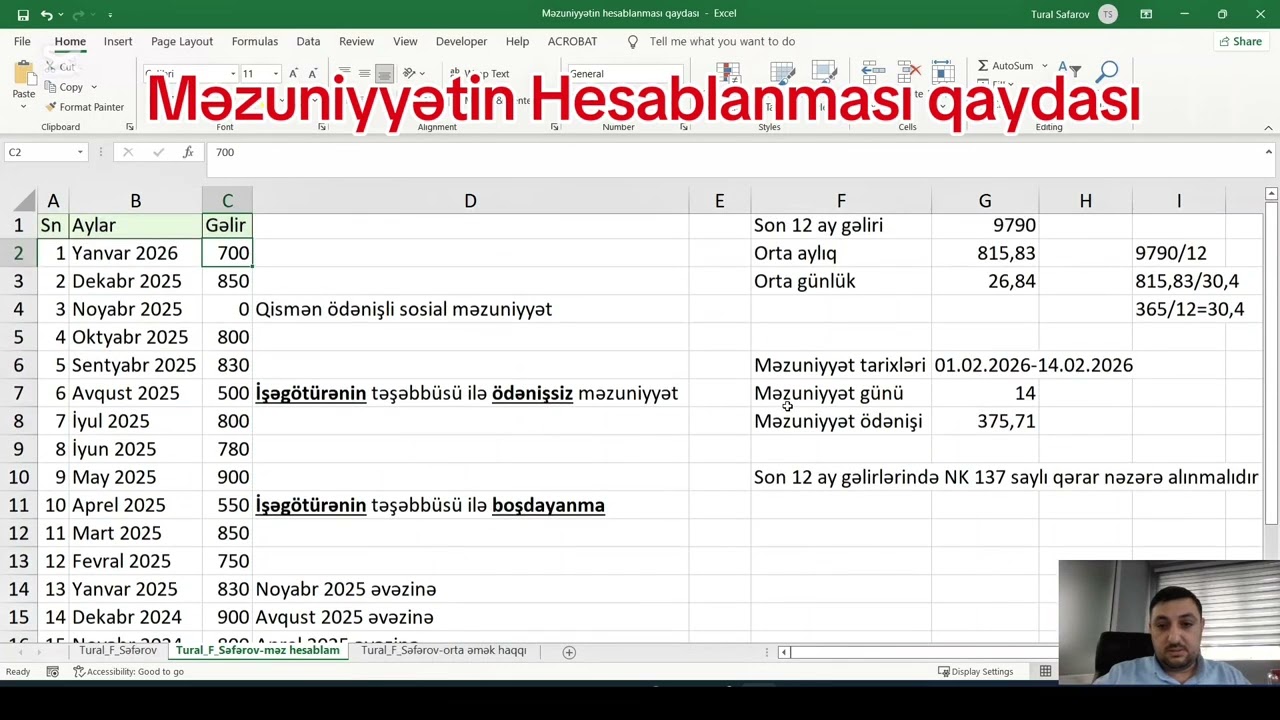Toggle bottom align for the cell

coord(384,74)
